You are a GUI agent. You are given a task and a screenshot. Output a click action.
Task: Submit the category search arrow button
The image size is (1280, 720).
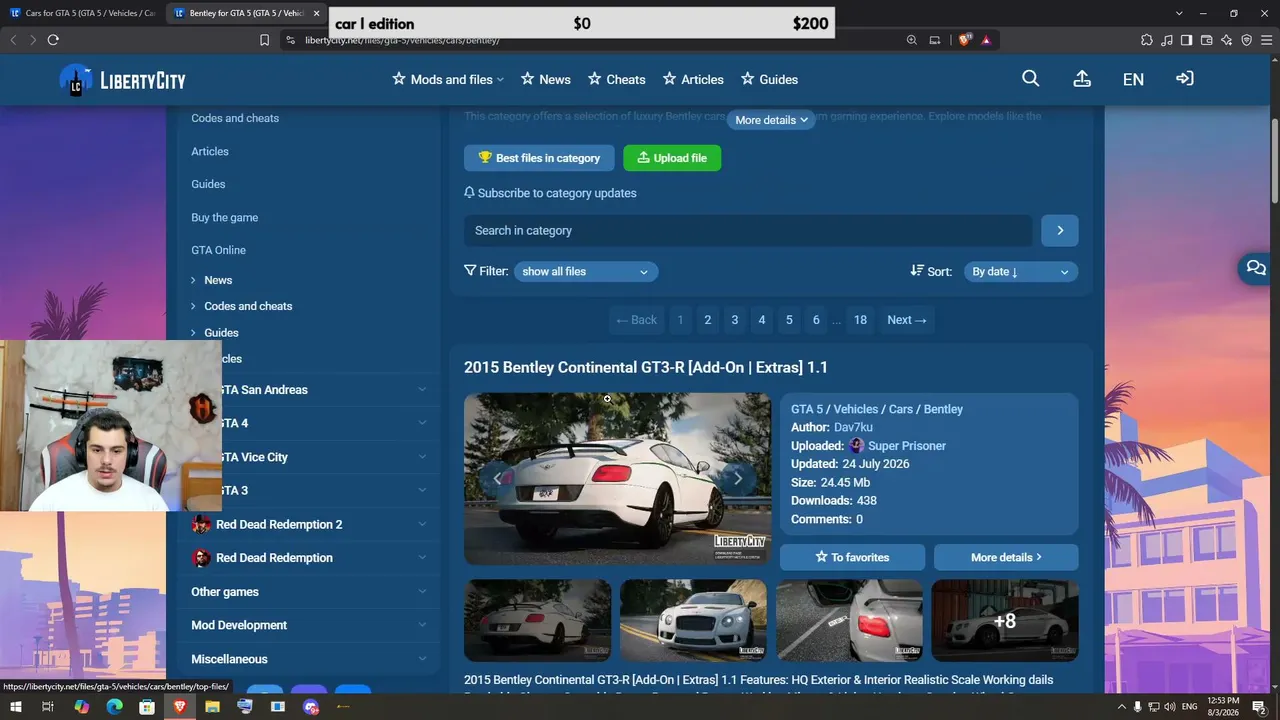pyautogui.click(x=1060, y=230)
